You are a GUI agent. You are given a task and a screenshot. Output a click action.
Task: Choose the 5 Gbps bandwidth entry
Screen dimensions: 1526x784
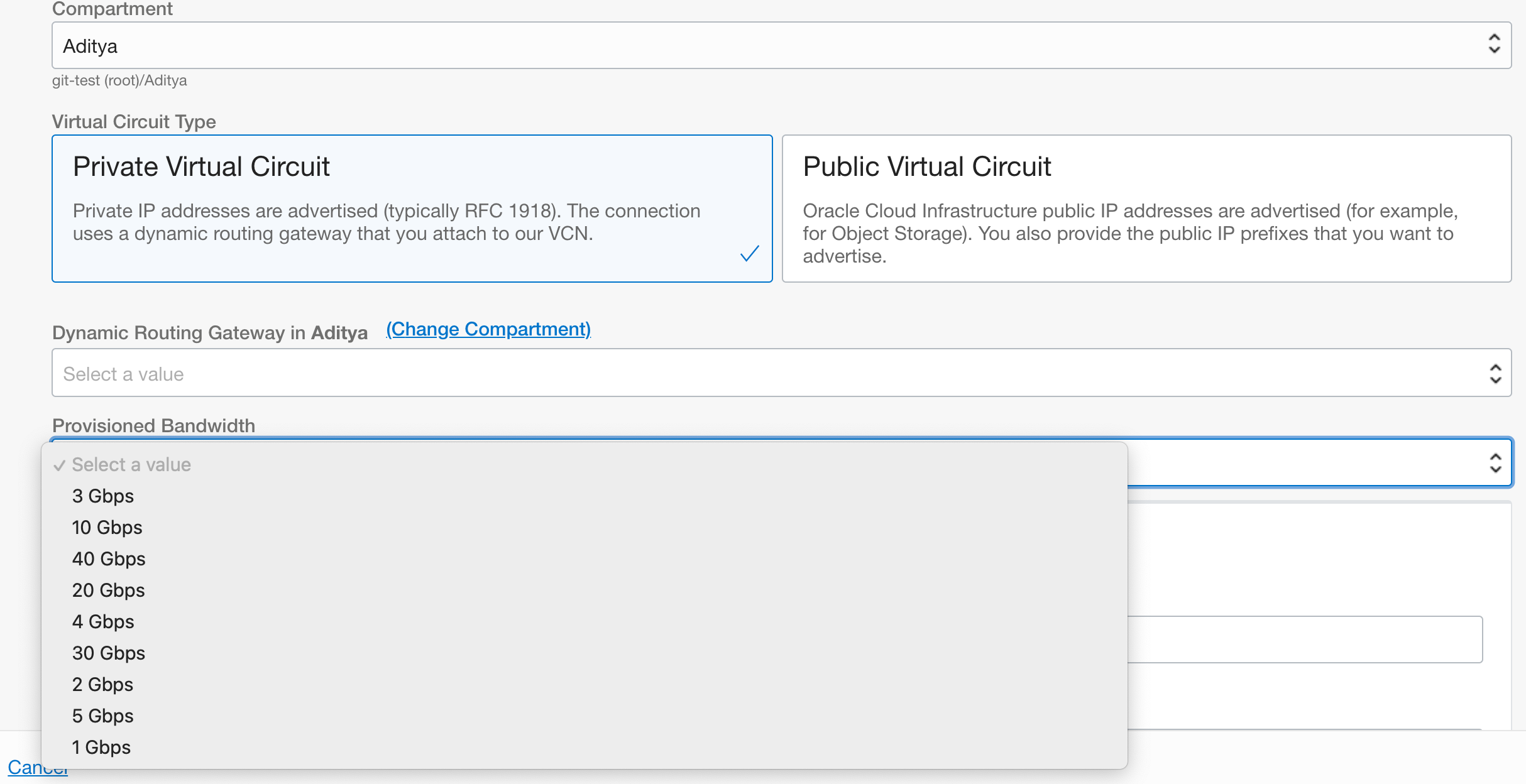[x=103, y=716]
